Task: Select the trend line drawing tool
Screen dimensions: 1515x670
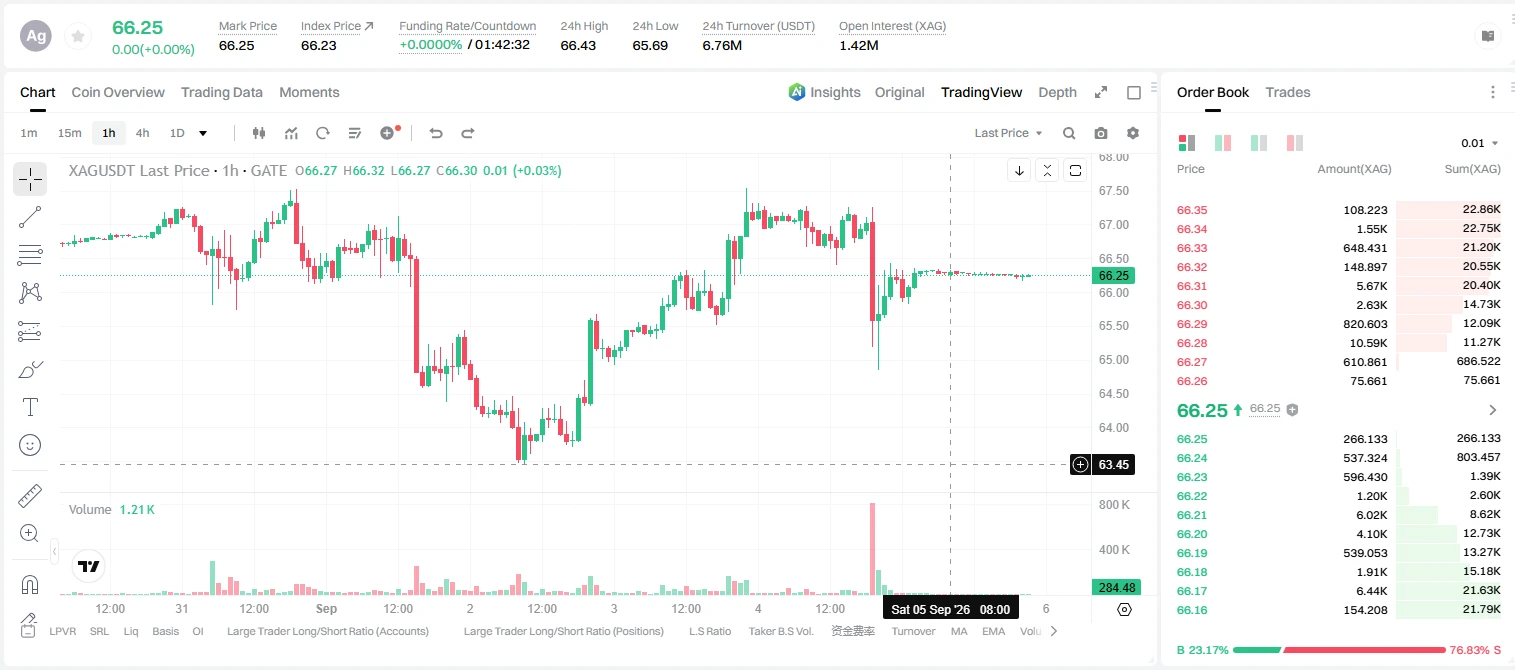Action: [30, 217]
